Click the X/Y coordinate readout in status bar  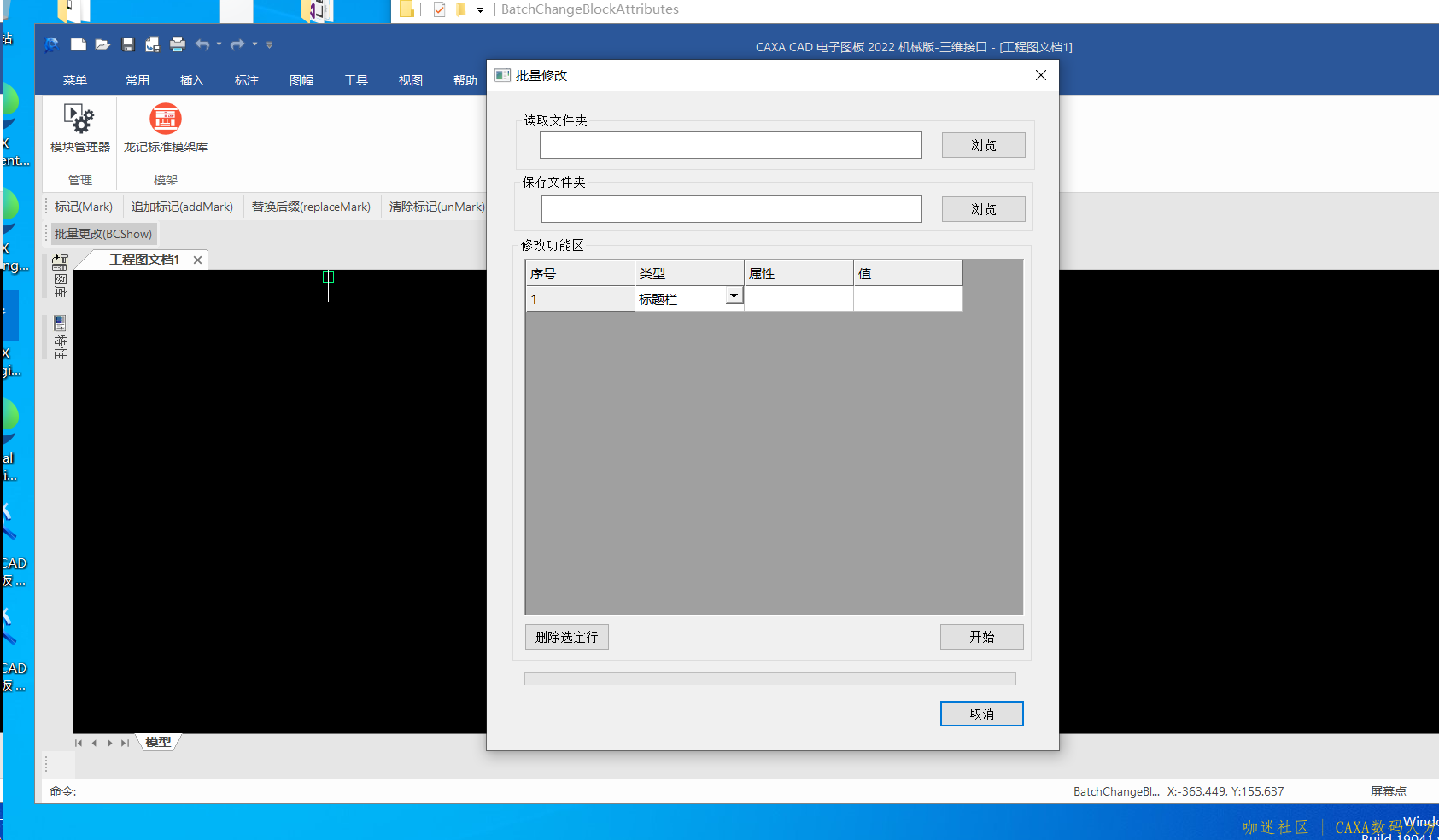point(1225,791)
